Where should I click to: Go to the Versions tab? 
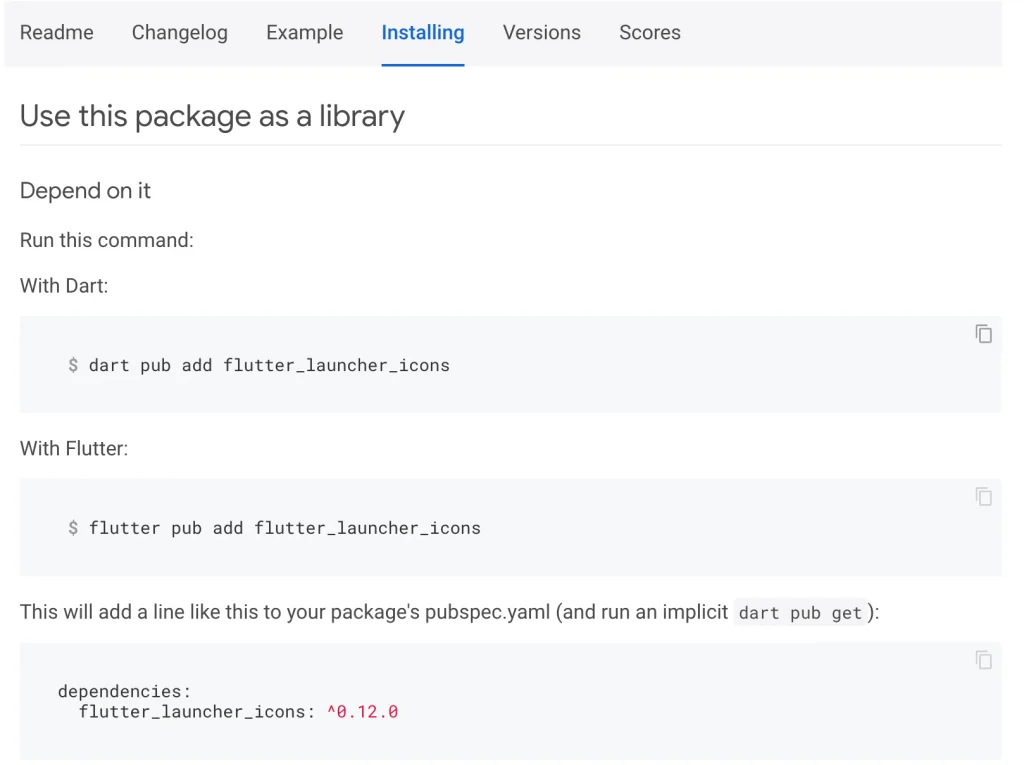(541, 32)
